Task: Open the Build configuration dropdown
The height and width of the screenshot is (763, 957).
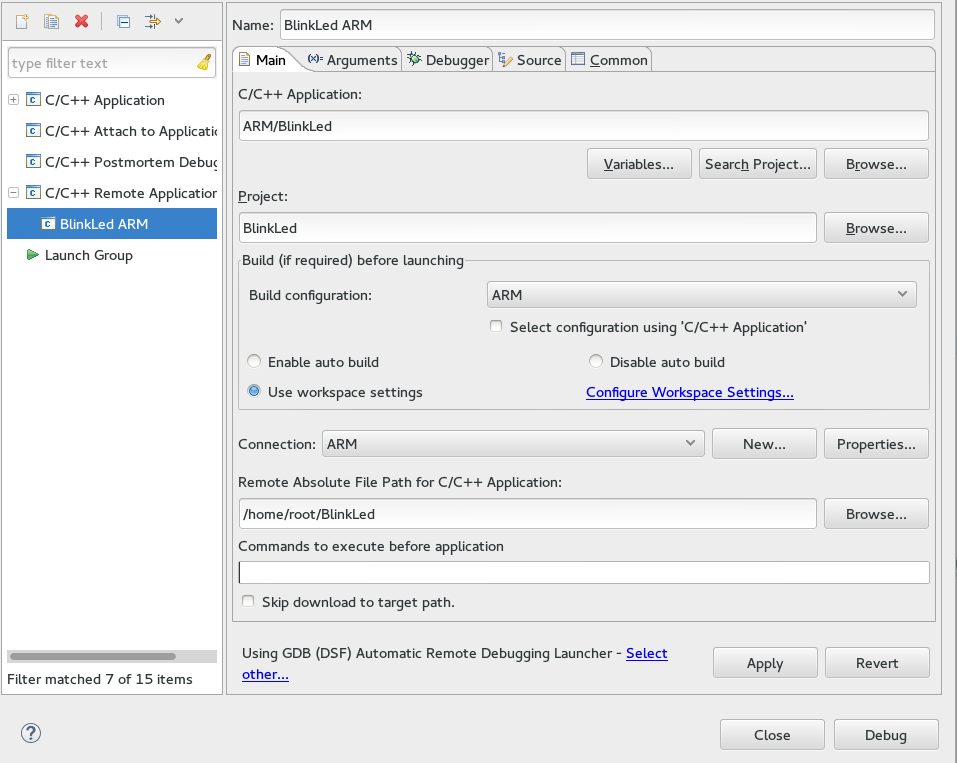Action: pyautogui.click(x=701, y=295)
